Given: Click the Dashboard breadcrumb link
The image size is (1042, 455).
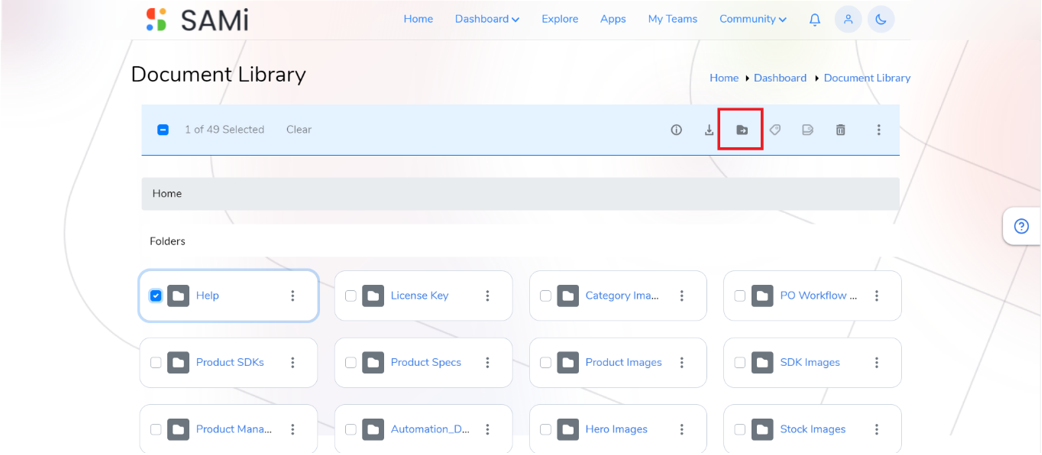Looking at the screenshot, I should [780, 78].
